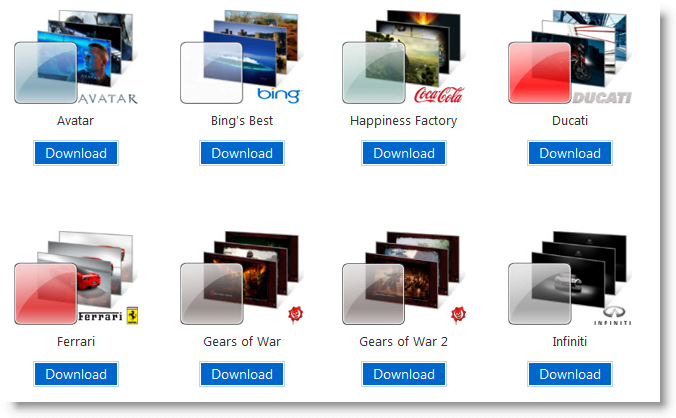676x418 pixels.
Task: Click the "Ducati" theme name text
Action: [x=570, y=121]
